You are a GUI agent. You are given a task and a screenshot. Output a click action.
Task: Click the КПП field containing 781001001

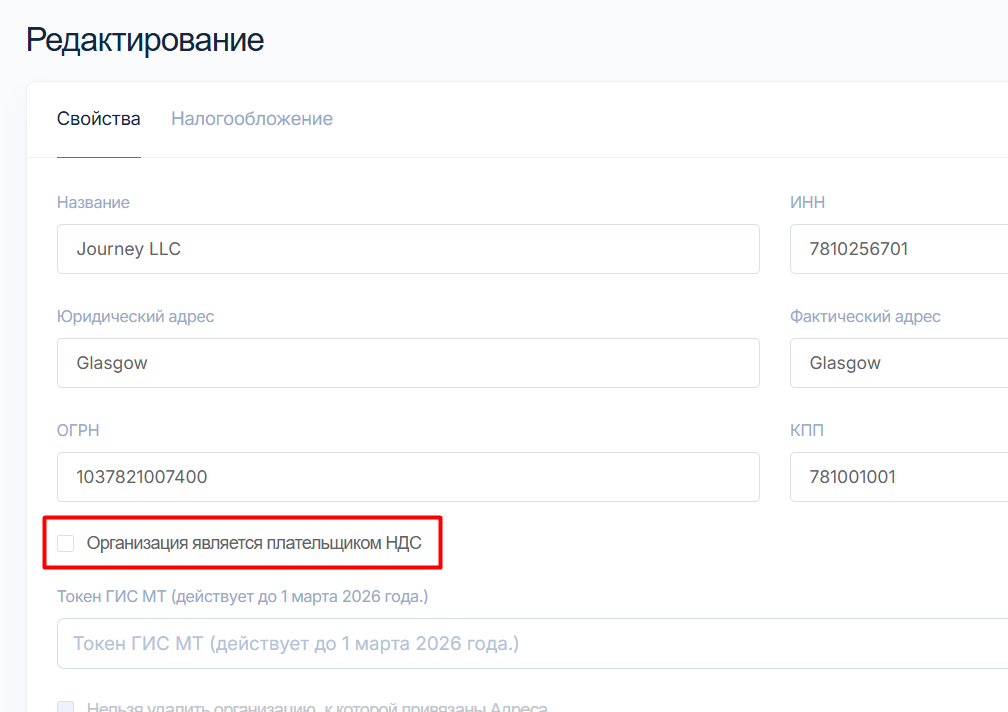click(x=898, y=477)
